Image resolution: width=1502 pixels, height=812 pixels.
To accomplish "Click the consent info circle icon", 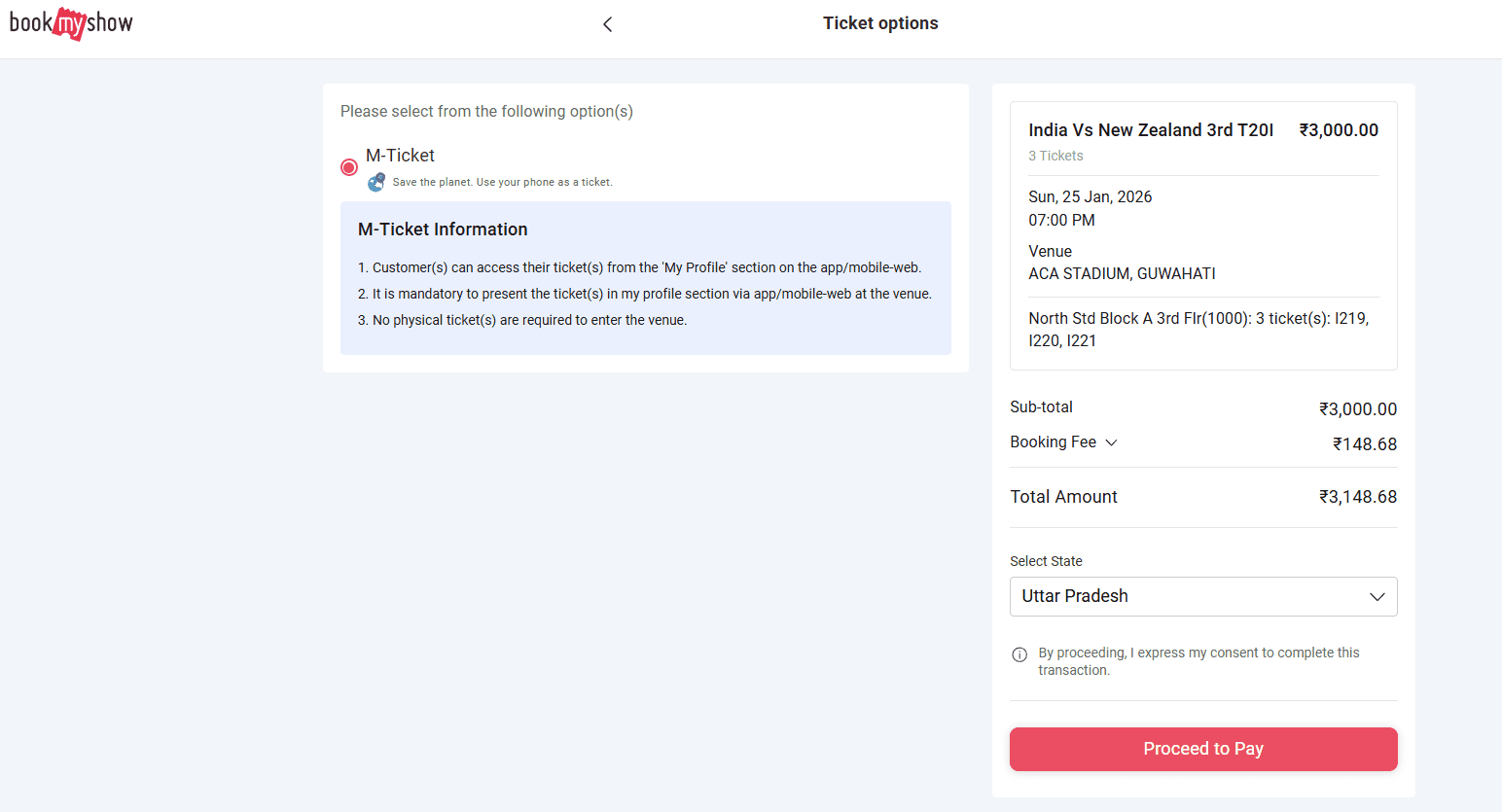I will [1019, 654].
